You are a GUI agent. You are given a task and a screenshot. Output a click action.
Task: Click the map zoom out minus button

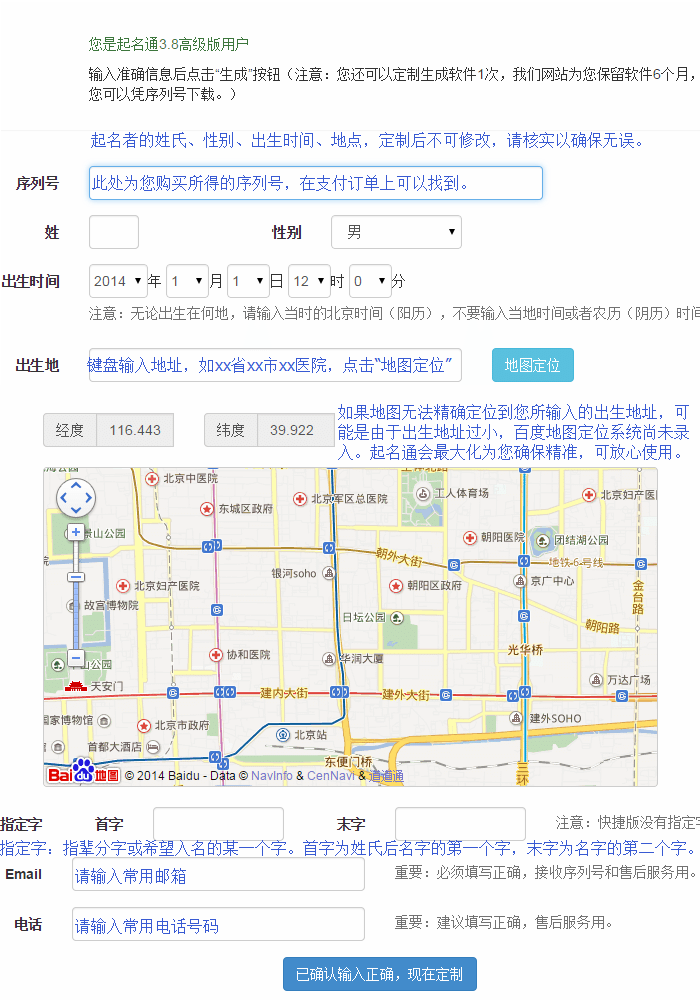(x=76, y=658)
